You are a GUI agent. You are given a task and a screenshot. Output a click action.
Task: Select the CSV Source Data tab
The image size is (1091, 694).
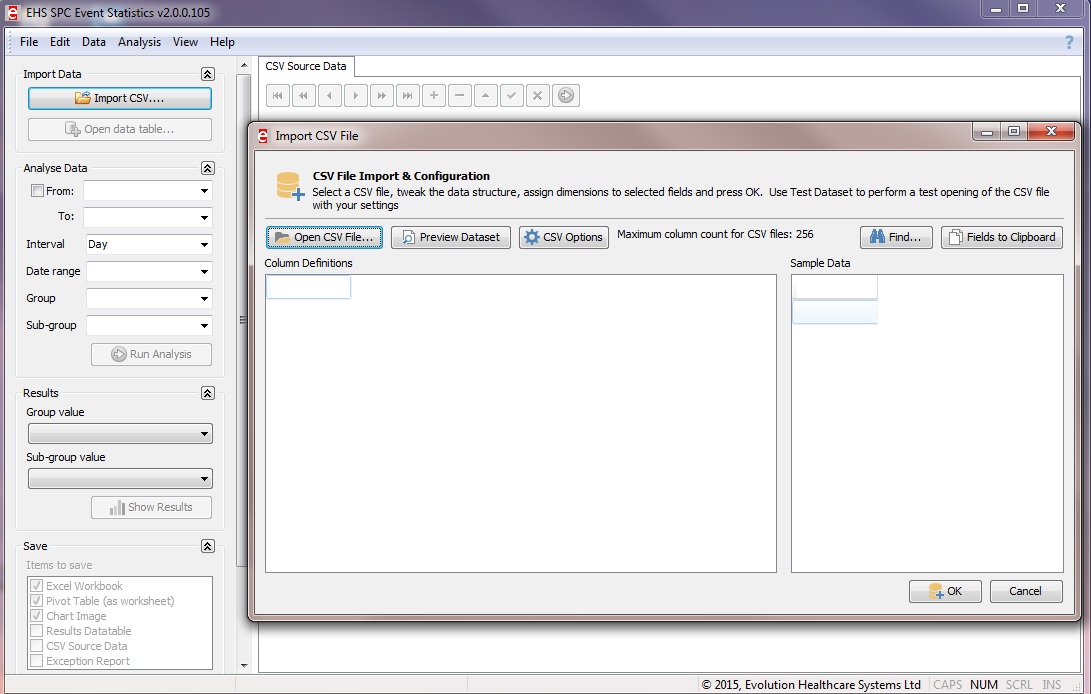(x=306, y=66)
